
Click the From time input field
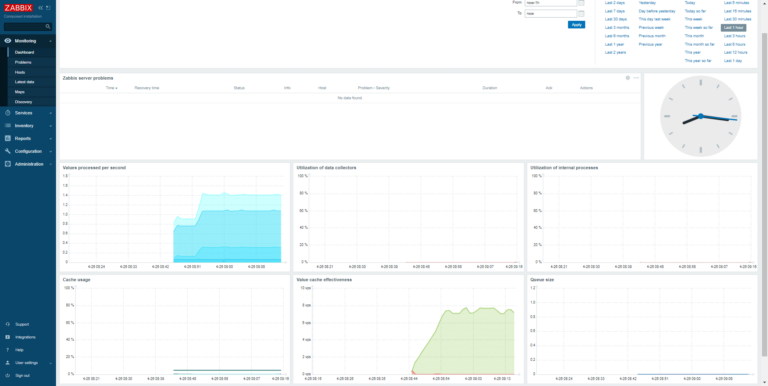click(551, 2)
